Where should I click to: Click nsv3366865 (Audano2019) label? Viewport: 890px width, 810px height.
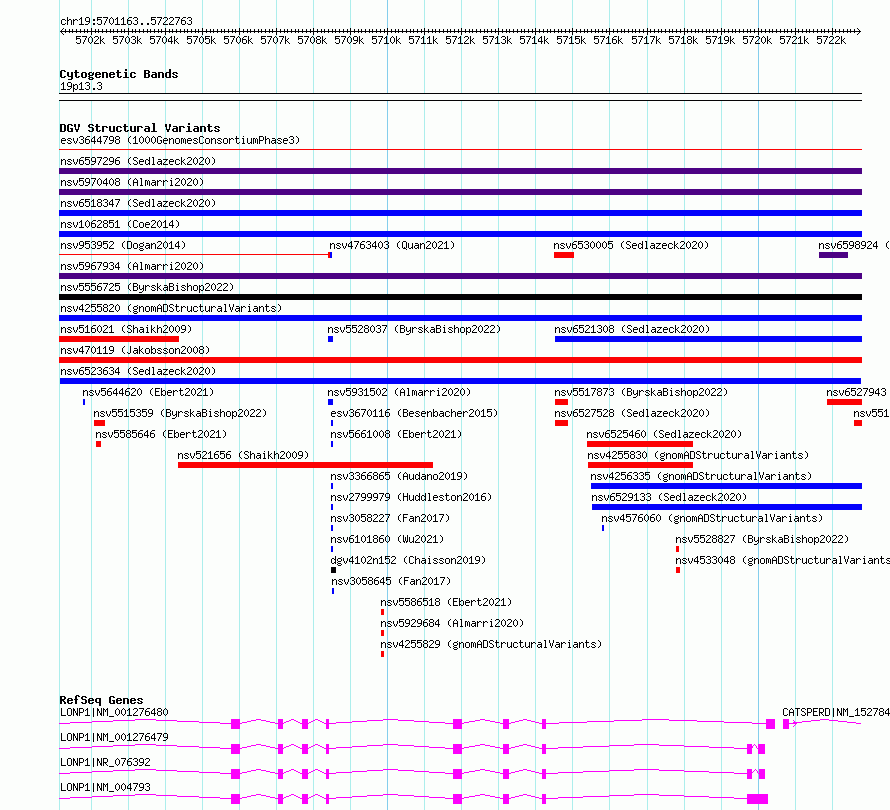click(399, 476)
